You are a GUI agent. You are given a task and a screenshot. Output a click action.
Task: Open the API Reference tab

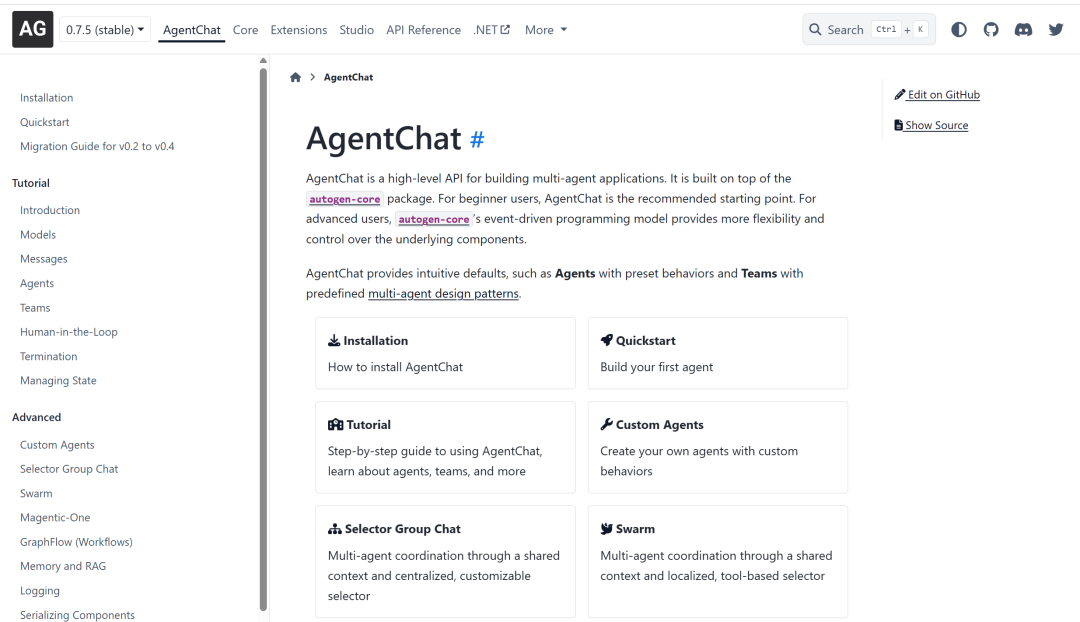pos(423,30)
